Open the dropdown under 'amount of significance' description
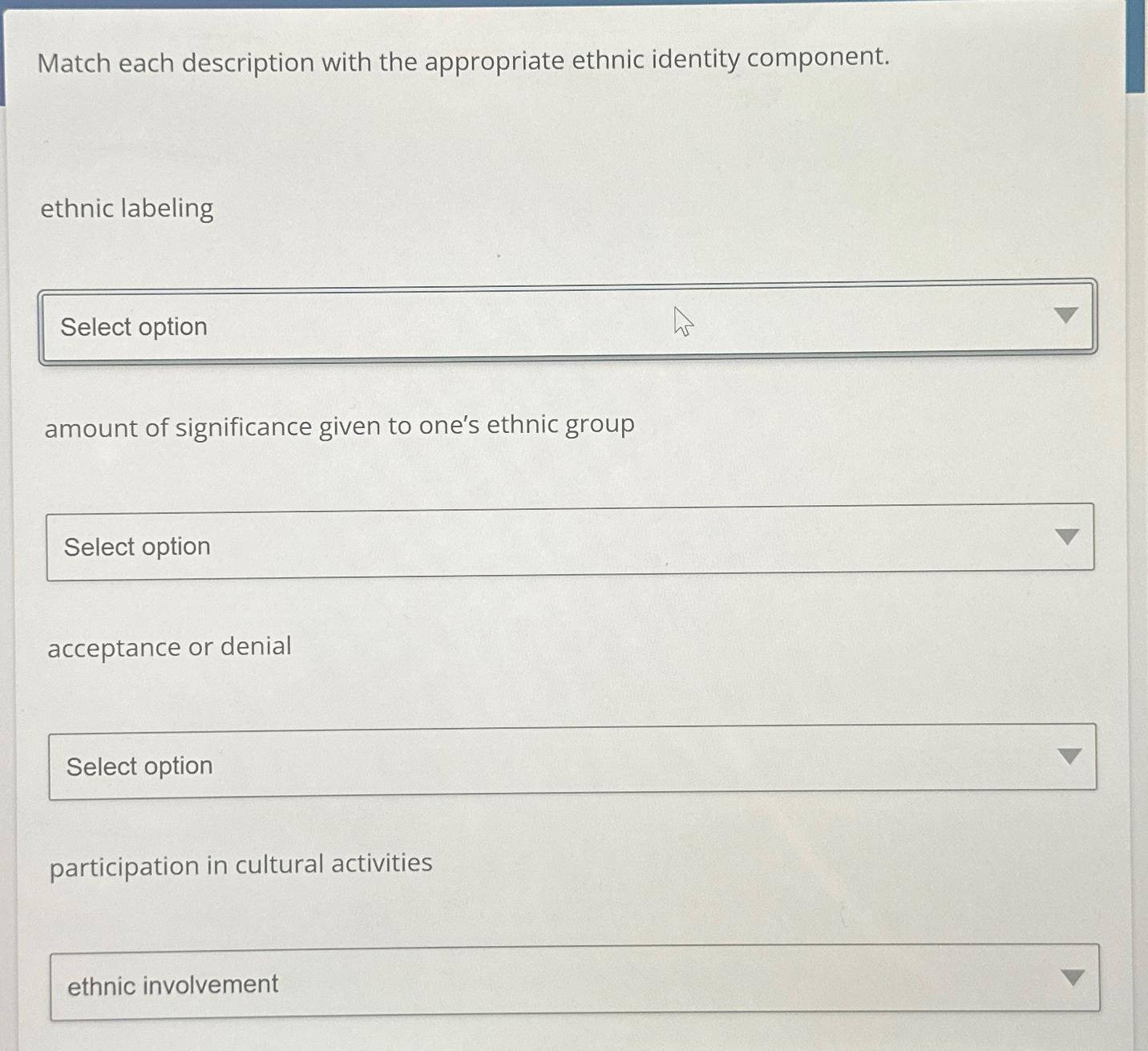The width and height of the screenshot is (1148, 1051). [x=569, y=544]
